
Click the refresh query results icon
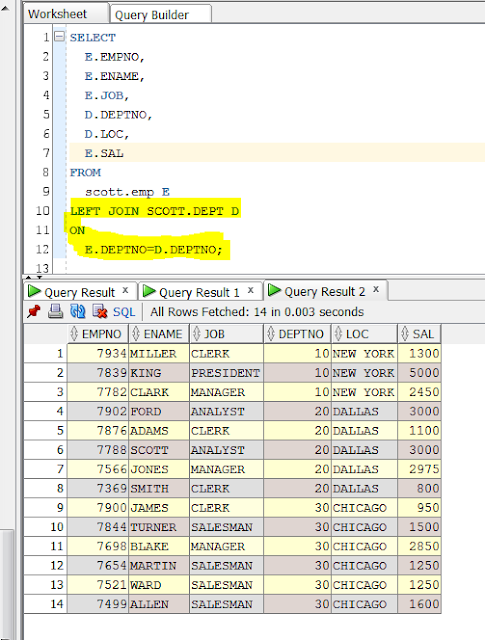(78, 312)
